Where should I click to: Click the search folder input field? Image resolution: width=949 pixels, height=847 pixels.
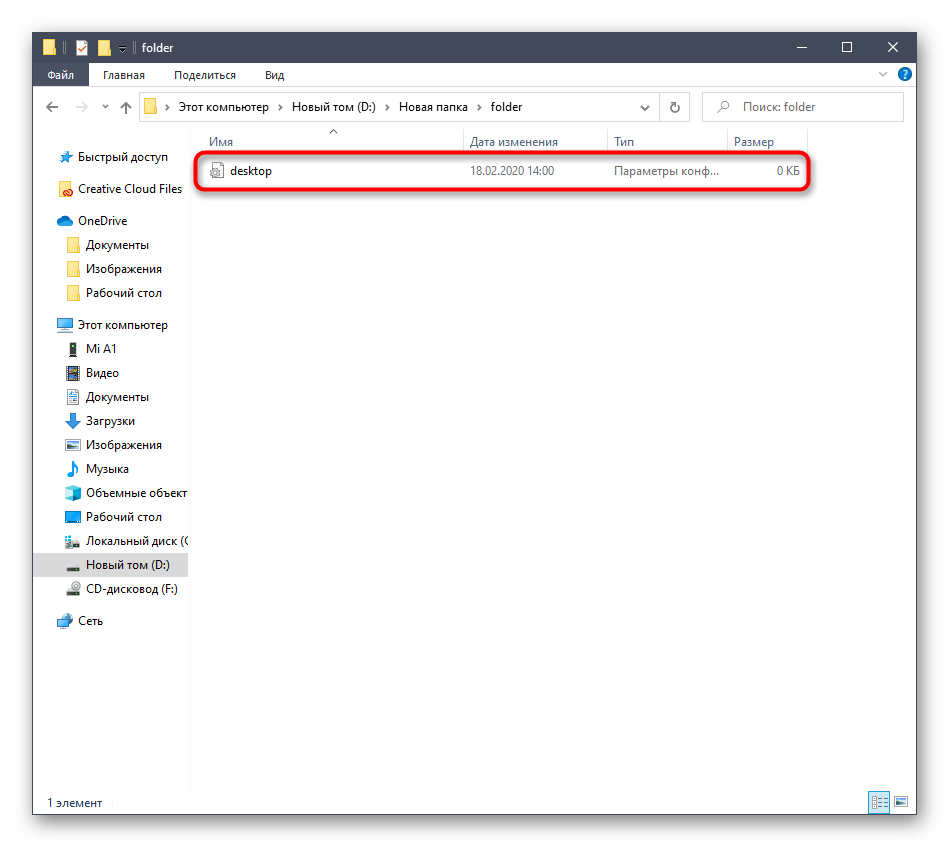(x=803, y=107)
